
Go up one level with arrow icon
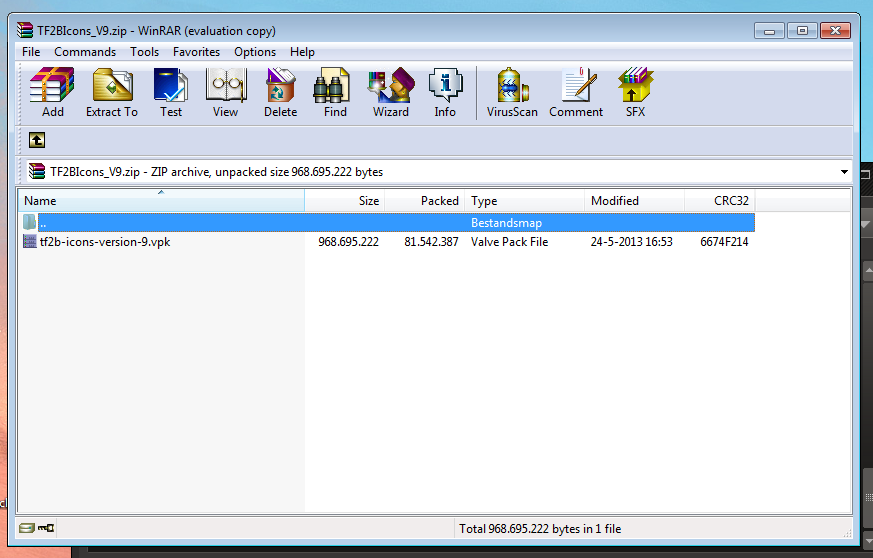click(x=37, y=140)
